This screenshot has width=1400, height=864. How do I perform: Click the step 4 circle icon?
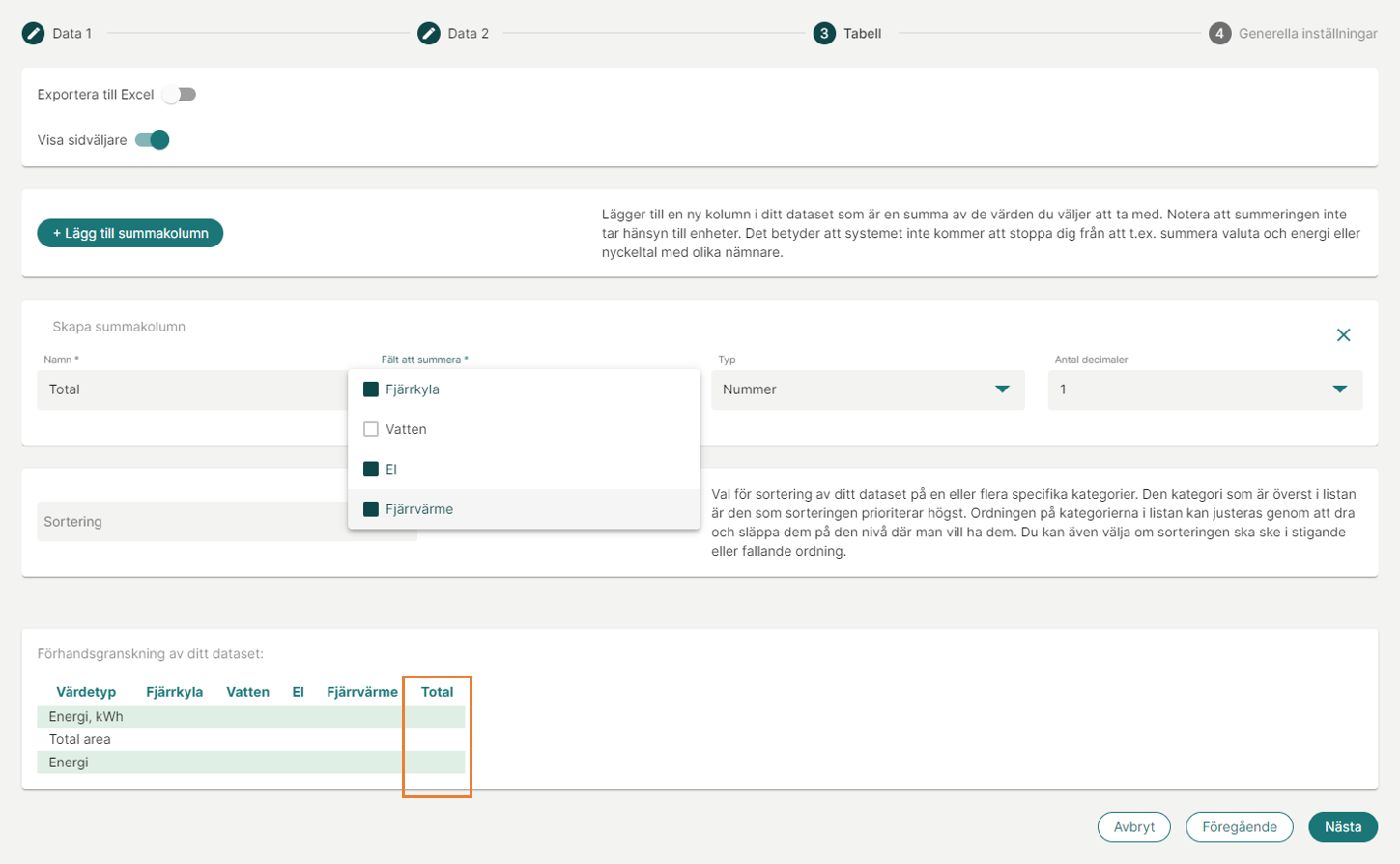(x=1219, y=33)
